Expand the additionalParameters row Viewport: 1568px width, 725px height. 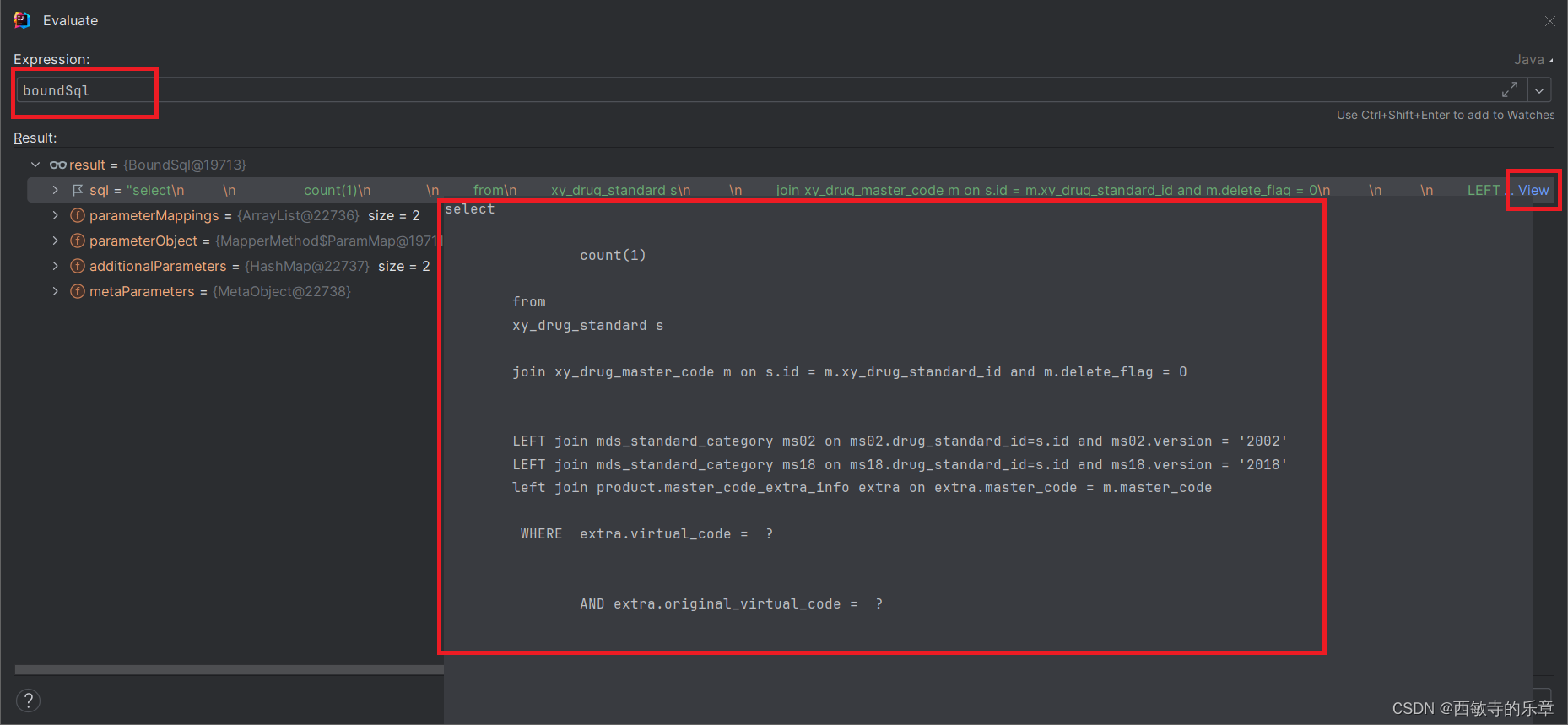pos(56,266)
